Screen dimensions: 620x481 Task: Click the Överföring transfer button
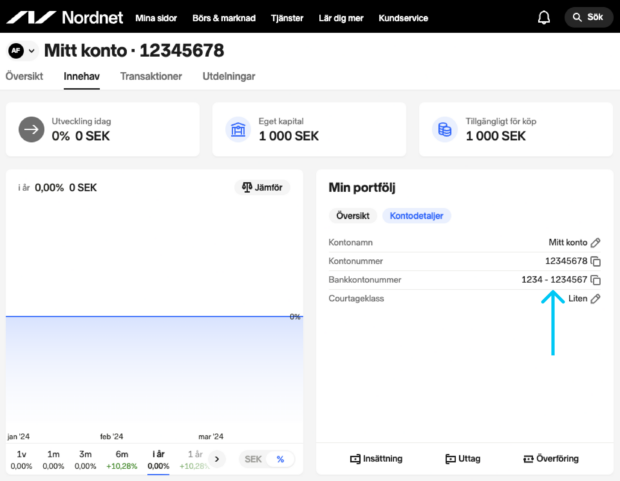(x=551, y=458)
